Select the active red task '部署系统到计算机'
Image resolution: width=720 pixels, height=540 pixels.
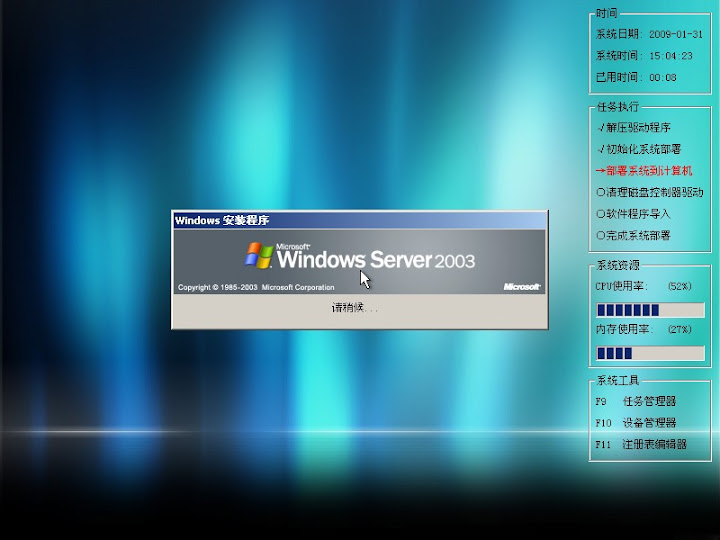[644, 171]
